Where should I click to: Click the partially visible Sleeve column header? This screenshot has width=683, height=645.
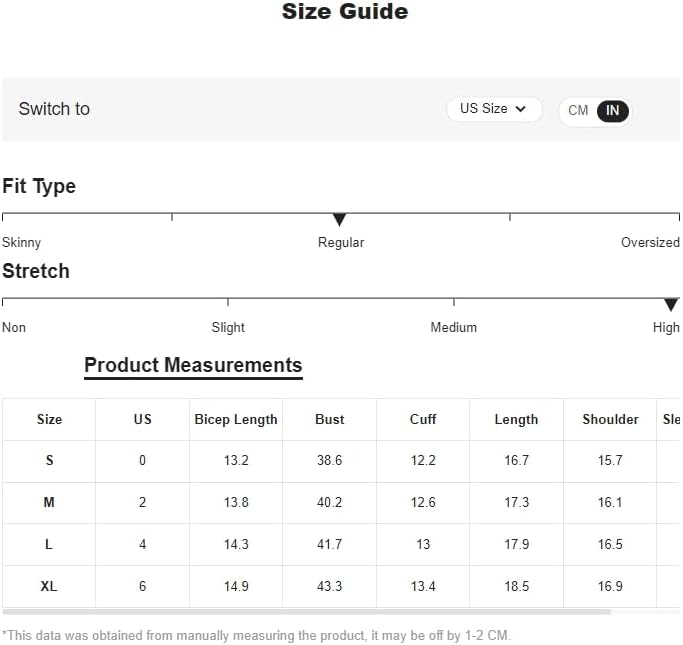[671, 419]
